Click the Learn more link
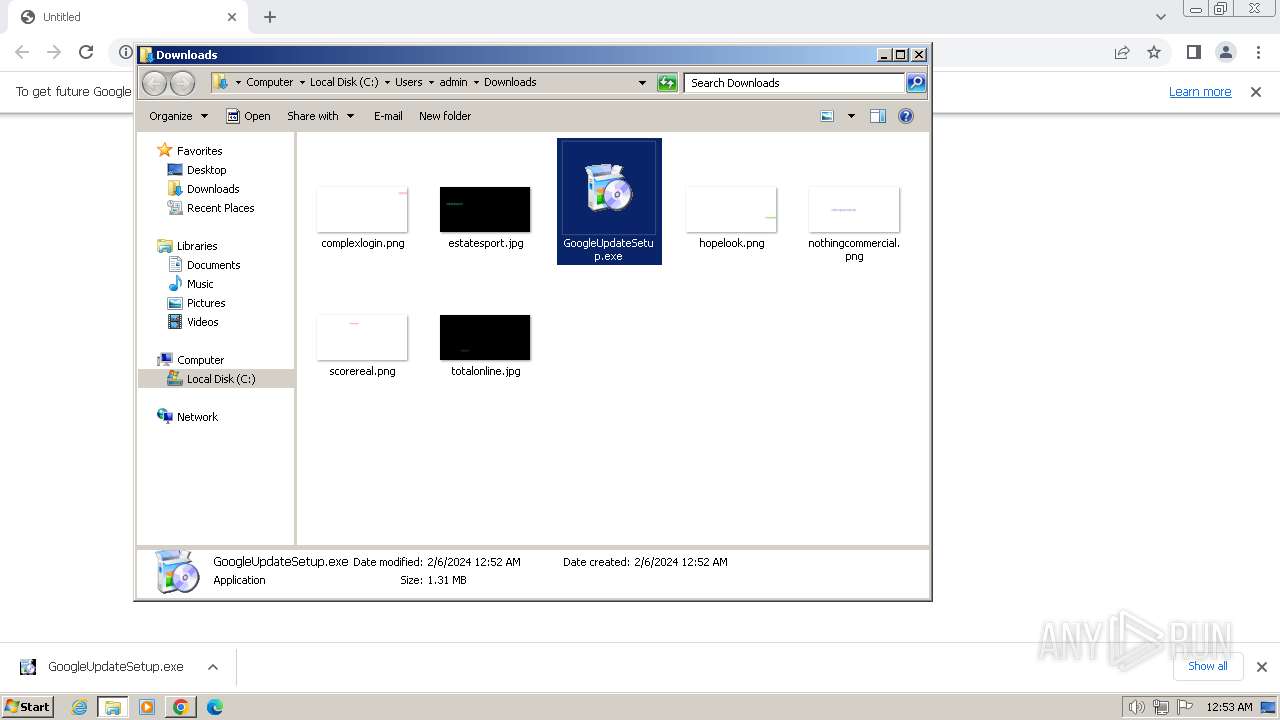Viewport: 1280px width, 720px height. 1200,91
